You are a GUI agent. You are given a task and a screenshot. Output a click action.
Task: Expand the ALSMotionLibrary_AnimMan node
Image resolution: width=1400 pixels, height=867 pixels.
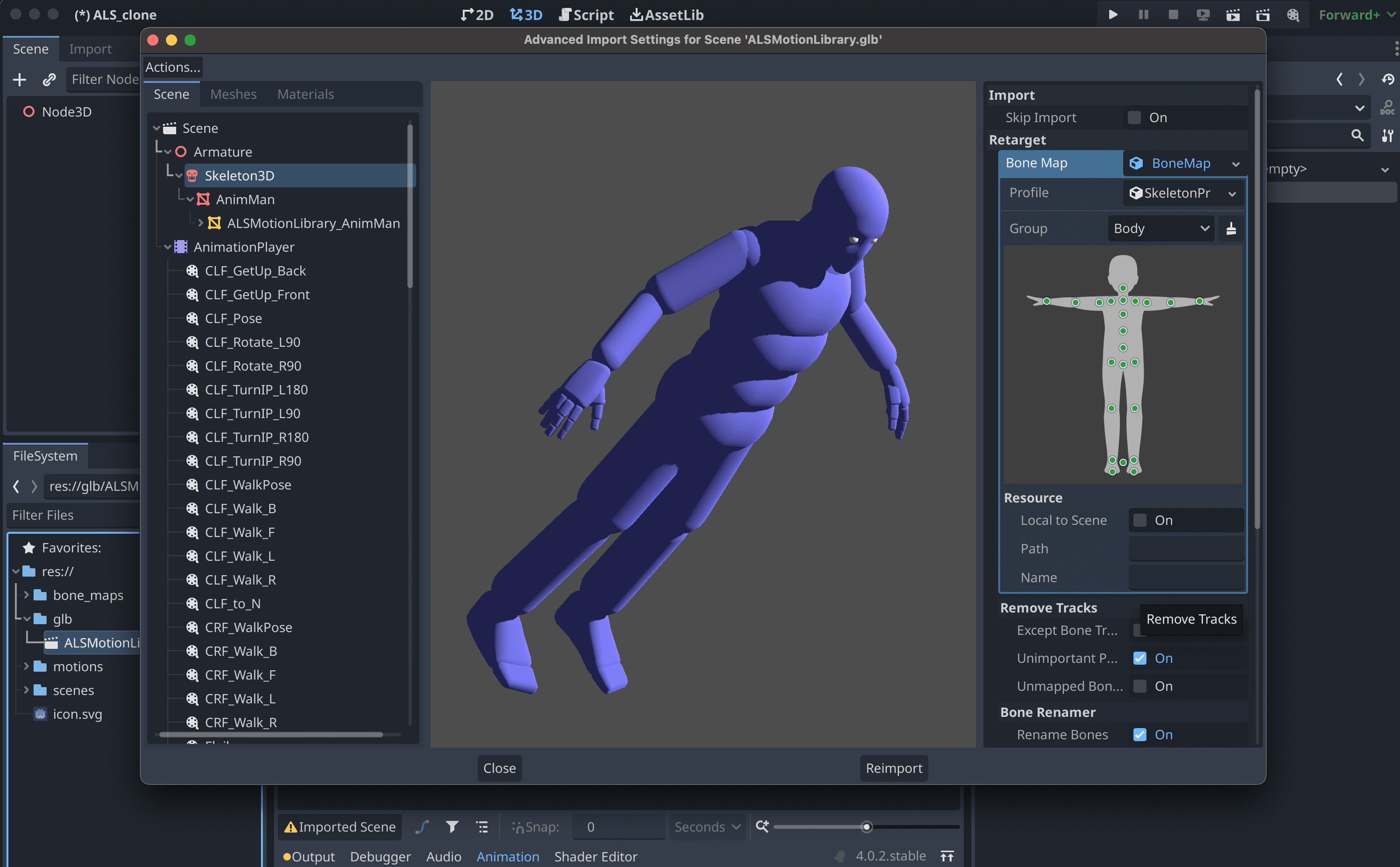[201, 223]
